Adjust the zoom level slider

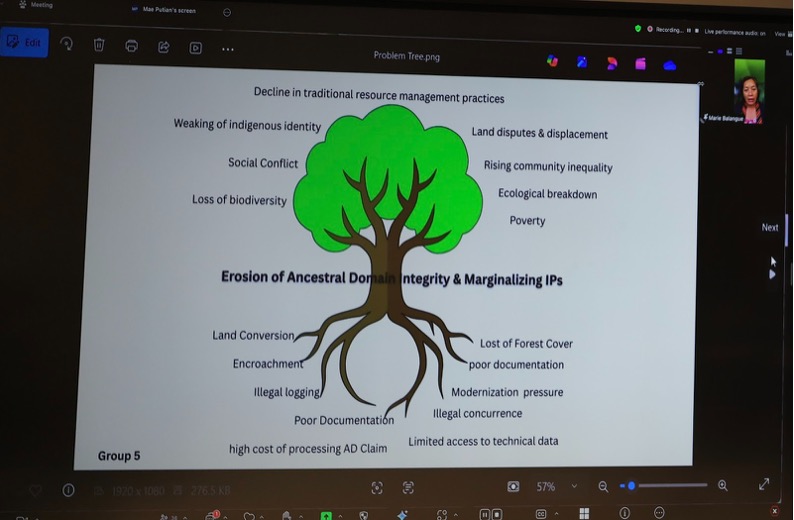point(632,486)
